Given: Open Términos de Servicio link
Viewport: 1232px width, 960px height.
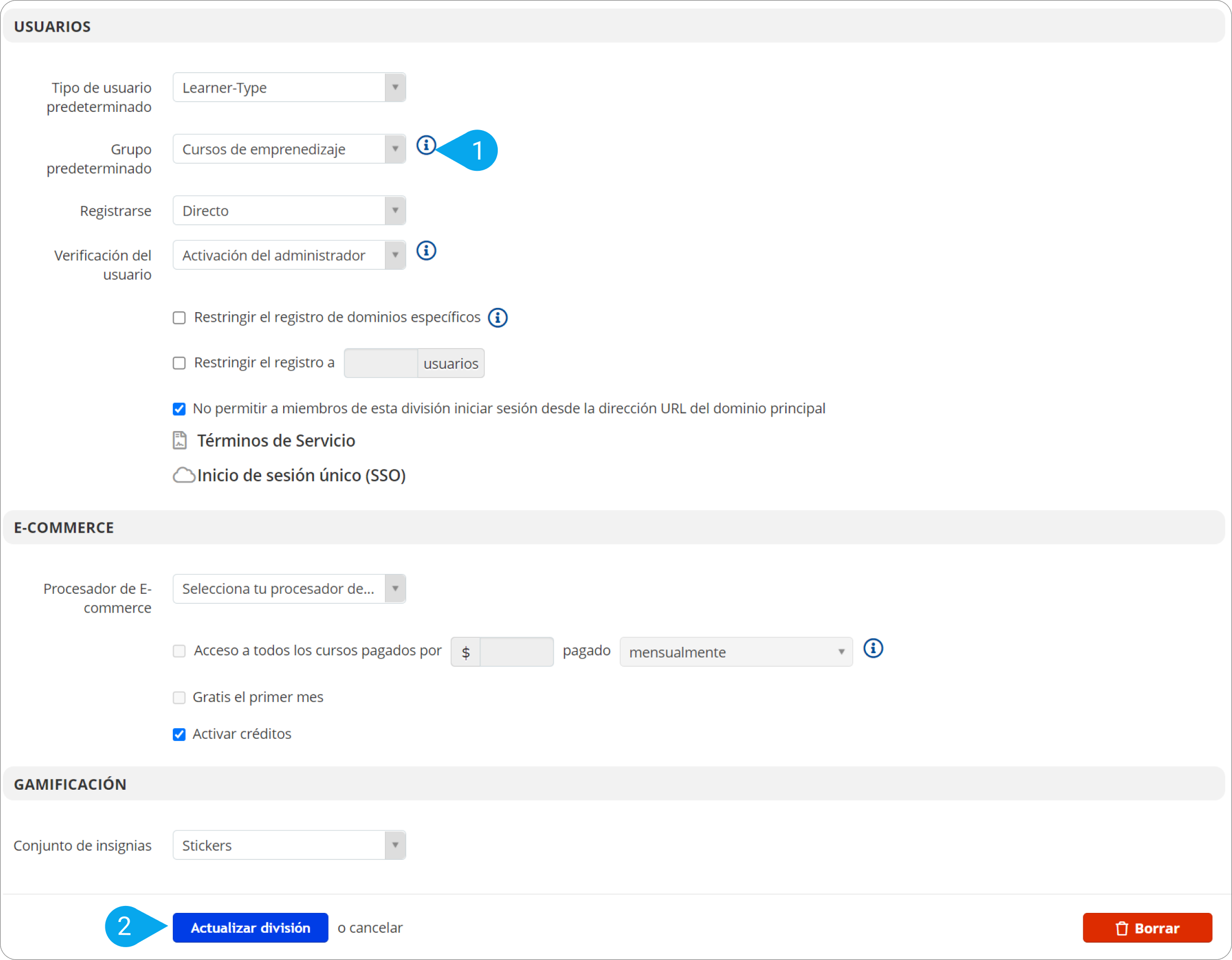Looking at the screenshot, I should (x=276, y=441).
